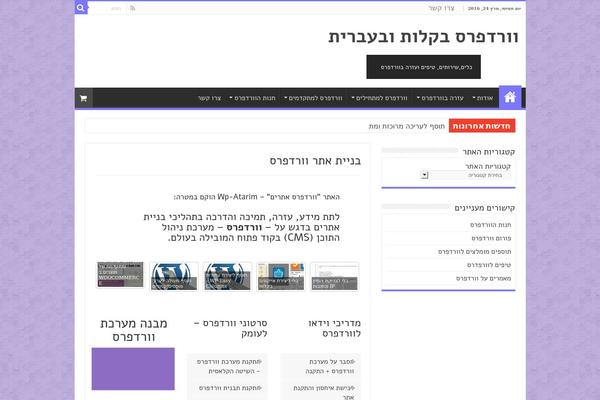Image resolution: width=600 pixels, height=400 pixels.
Task: Open sidebar link 'מאמרים על וורדפרס'
Action: 484,278
